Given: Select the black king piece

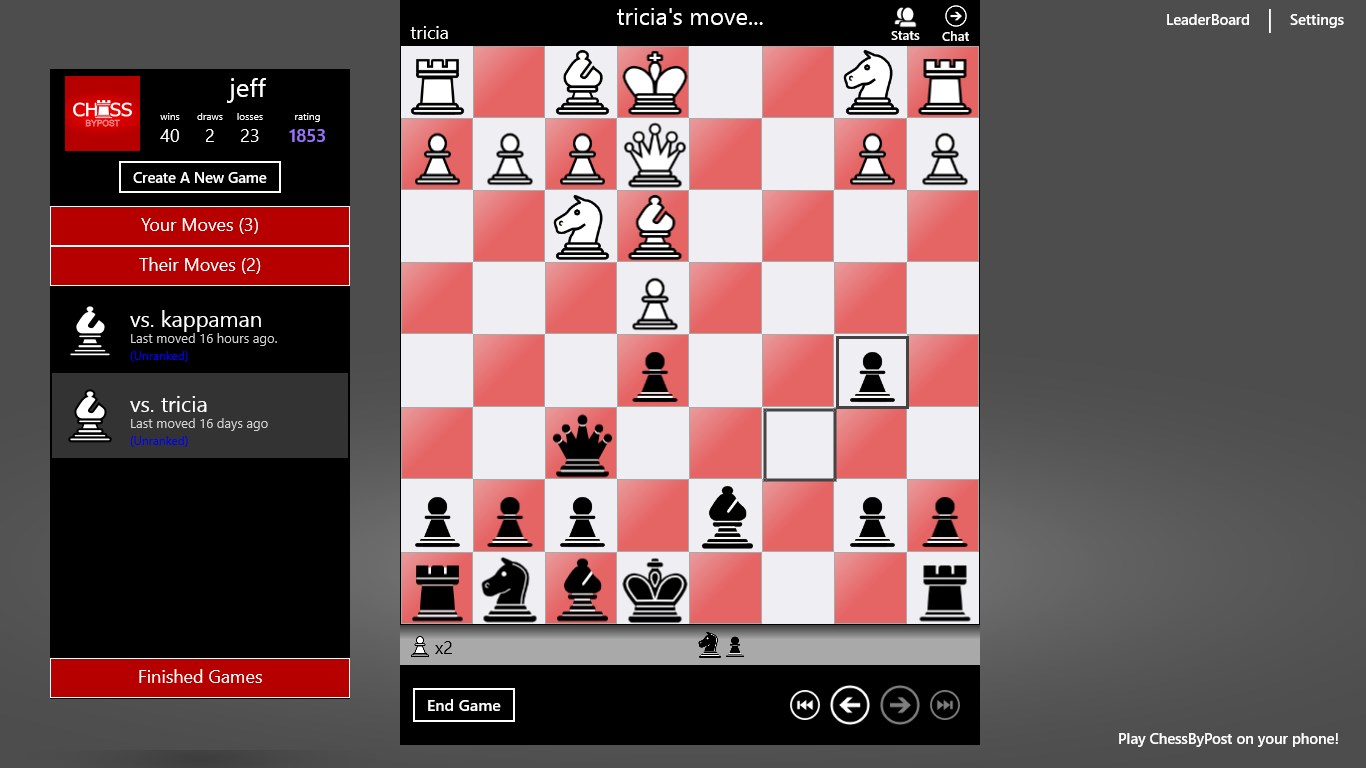Looking at the screenshot, I should pos(655,589).
